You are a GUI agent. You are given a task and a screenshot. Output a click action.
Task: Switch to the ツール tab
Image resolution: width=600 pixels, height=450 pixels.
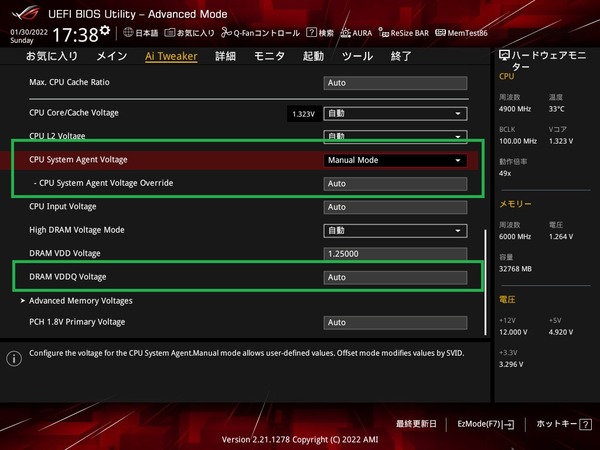[x=357, y=56]
